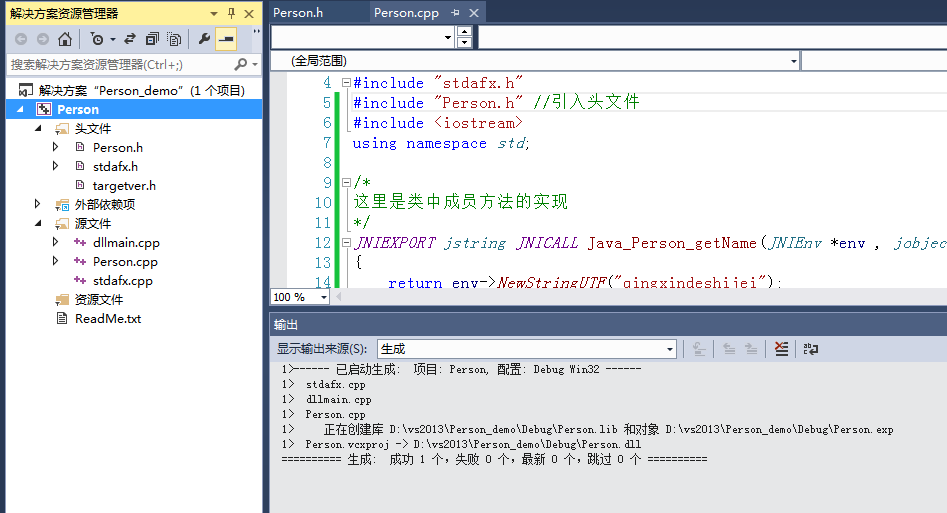Click the toolbar overflow chevron in Solution Explorer
The height and width of the screenshot is (513, 947).
coord(256,31)
